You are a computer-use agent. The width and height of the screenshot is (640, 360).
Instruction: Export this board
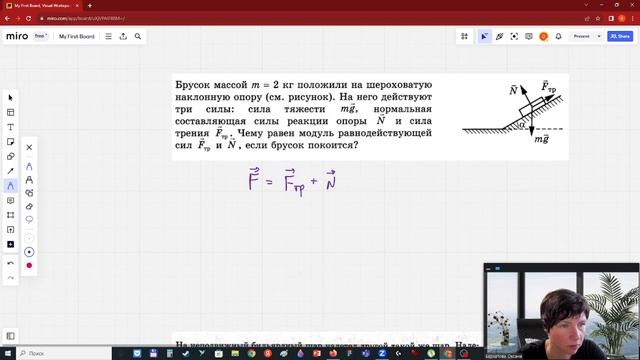123,36
